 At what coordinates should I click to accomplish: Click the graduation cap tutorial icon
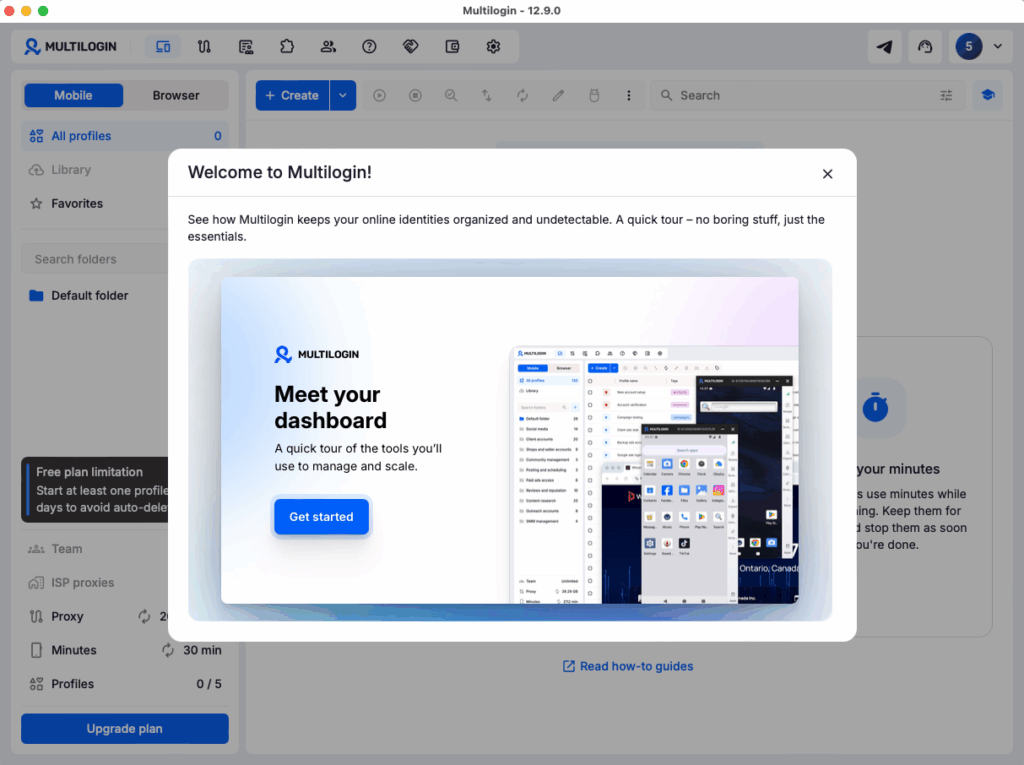pos(988,95)
